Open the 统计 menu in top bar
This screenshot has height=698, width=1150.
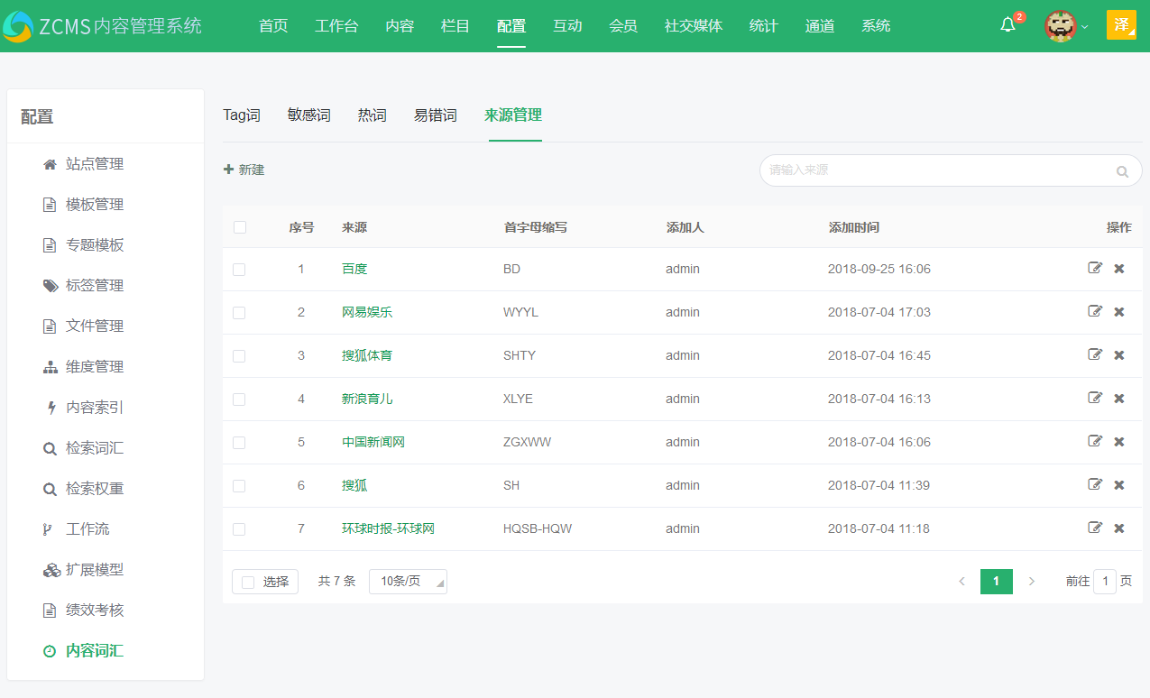763,26
